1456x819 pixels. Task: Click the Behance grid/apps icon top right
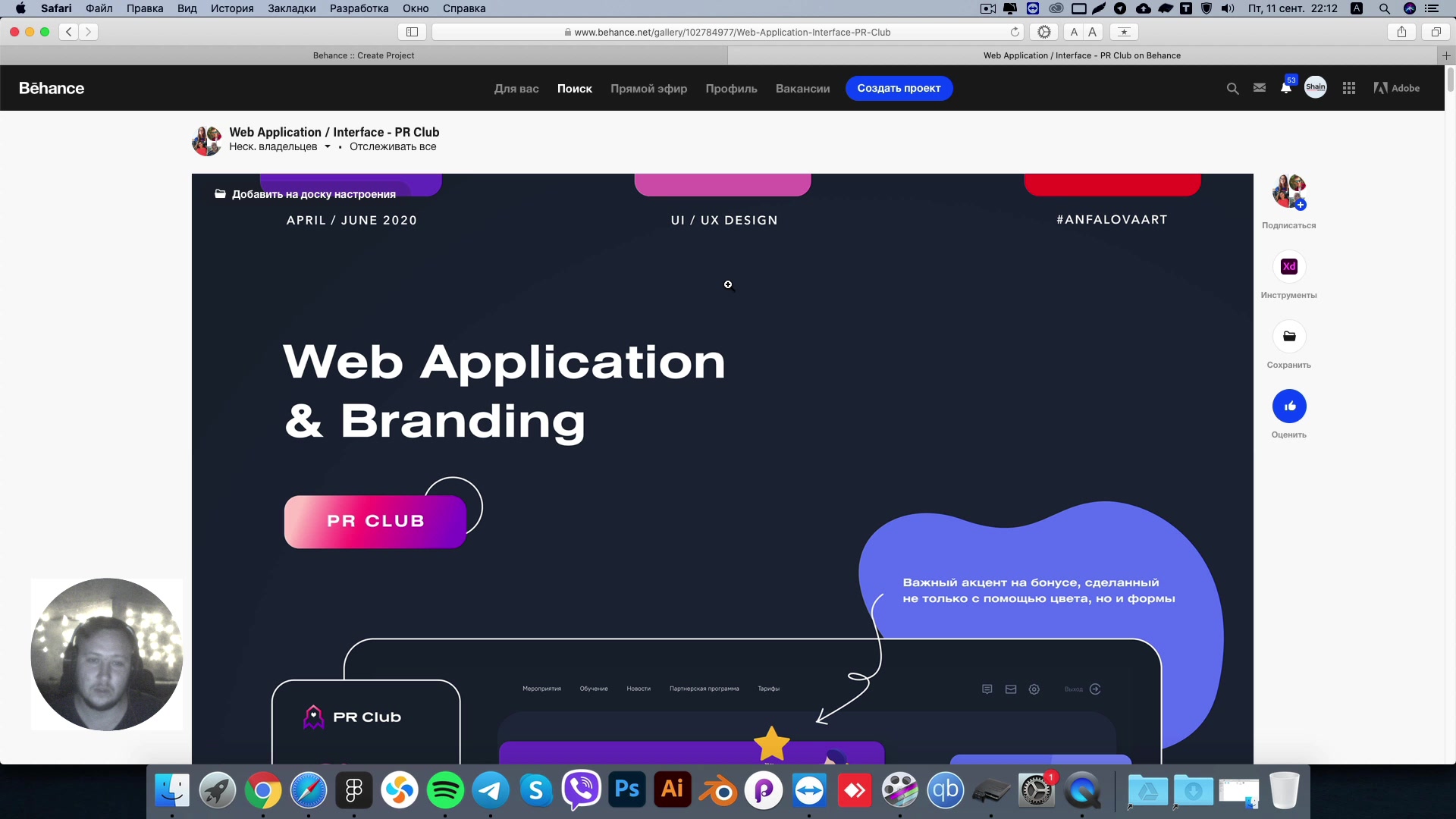[x=1348, y=88]
